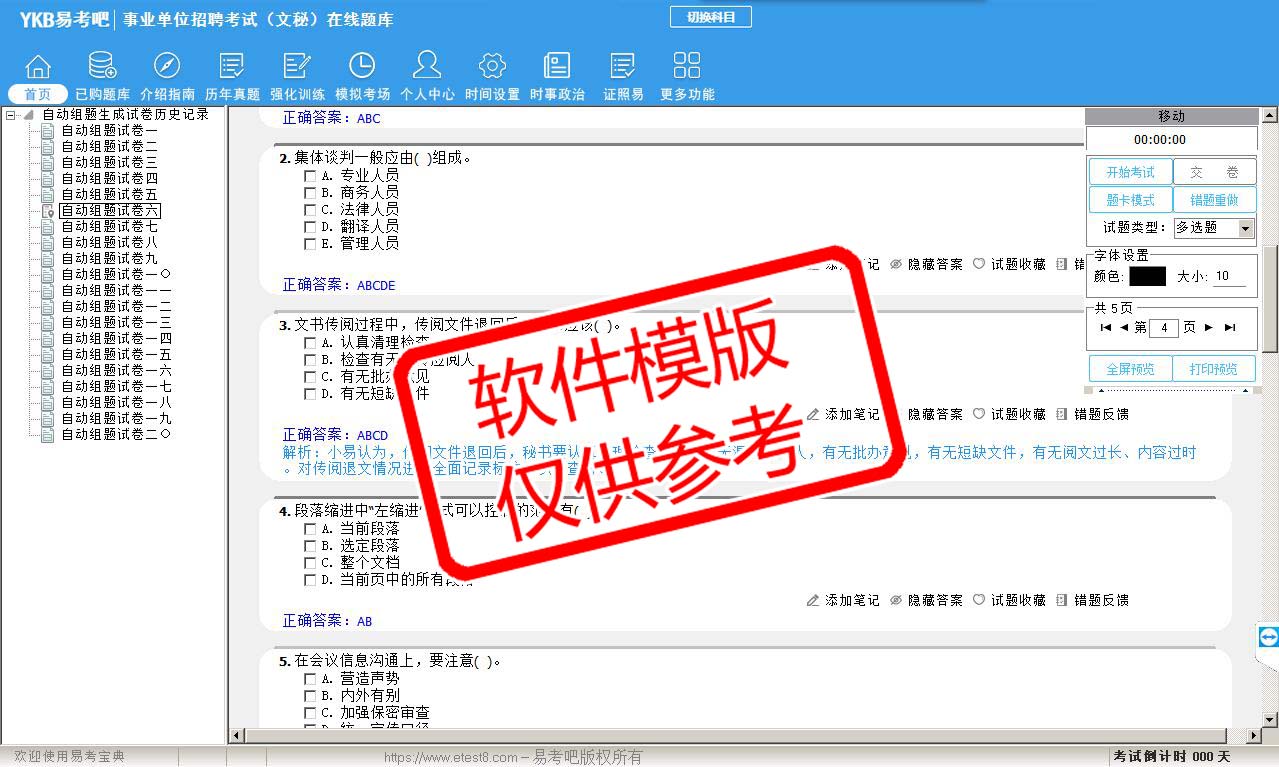The image size is (1279, 767).
Task: Click the black font color swatch
Action: [1147, 277]
